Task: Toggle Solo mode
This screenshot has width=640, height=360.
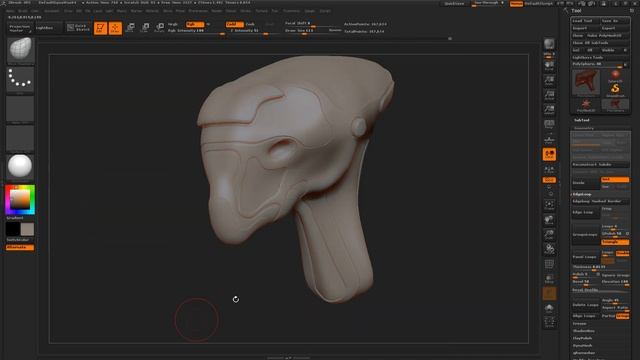Action: pyautogui.click(x=549, y=309)
